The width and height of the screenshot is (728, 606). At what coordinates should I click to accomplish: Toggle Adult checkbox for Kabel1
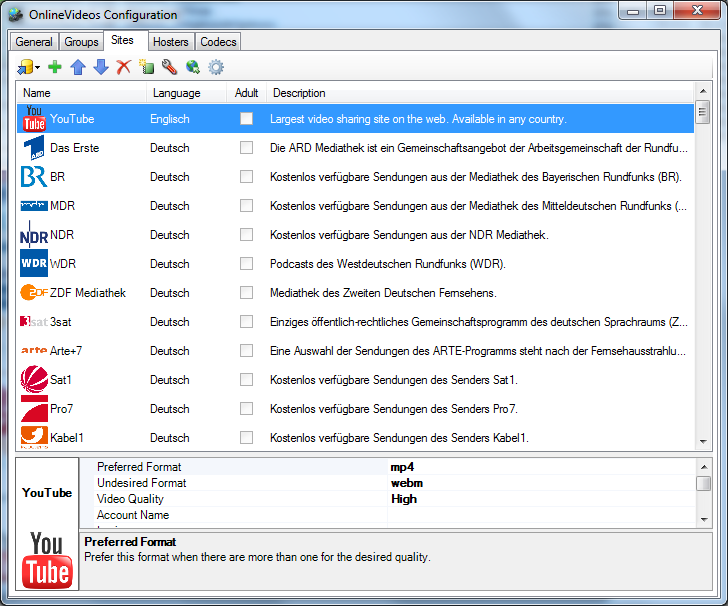(x=247, y=437)
